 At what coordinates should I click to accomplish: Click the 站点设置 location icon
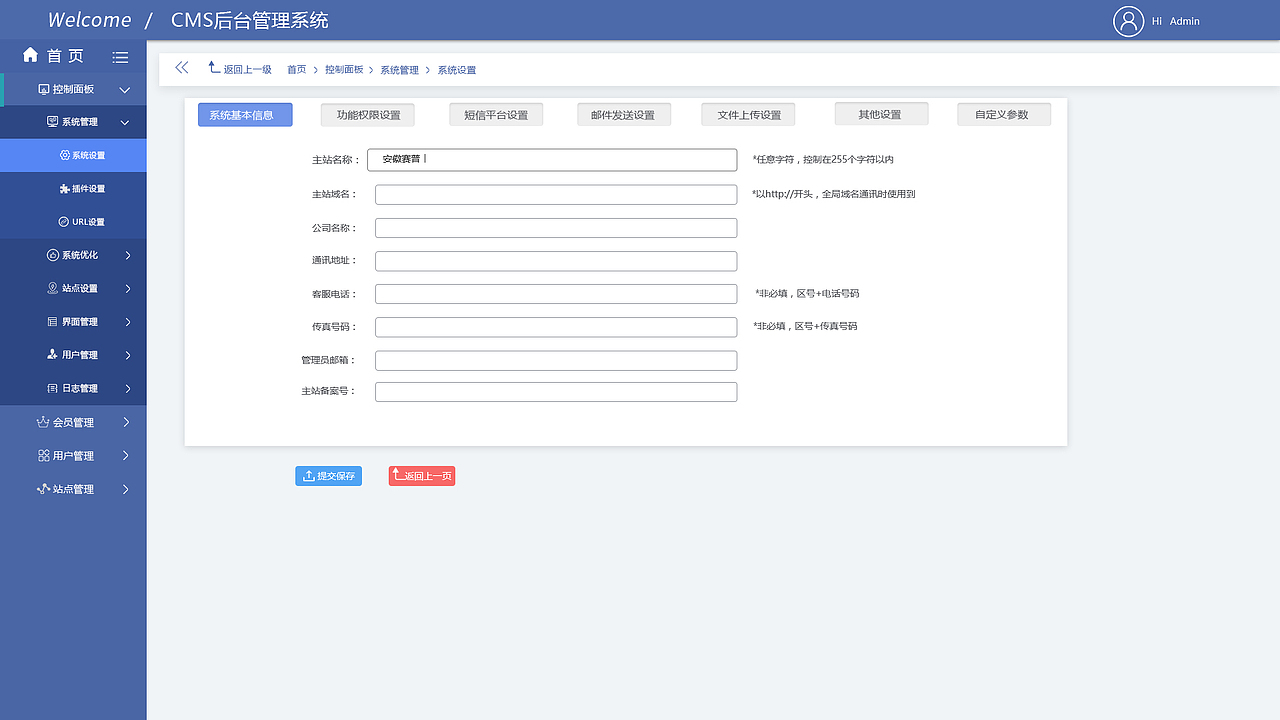pos(53,288)
